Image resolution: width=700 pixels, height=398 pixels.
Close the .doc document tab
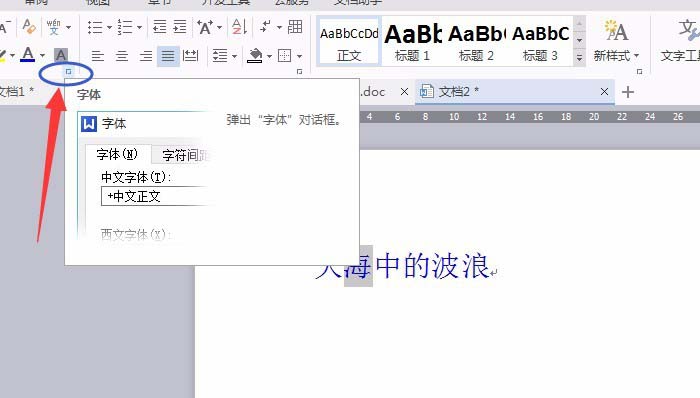(x=404, y=91)
